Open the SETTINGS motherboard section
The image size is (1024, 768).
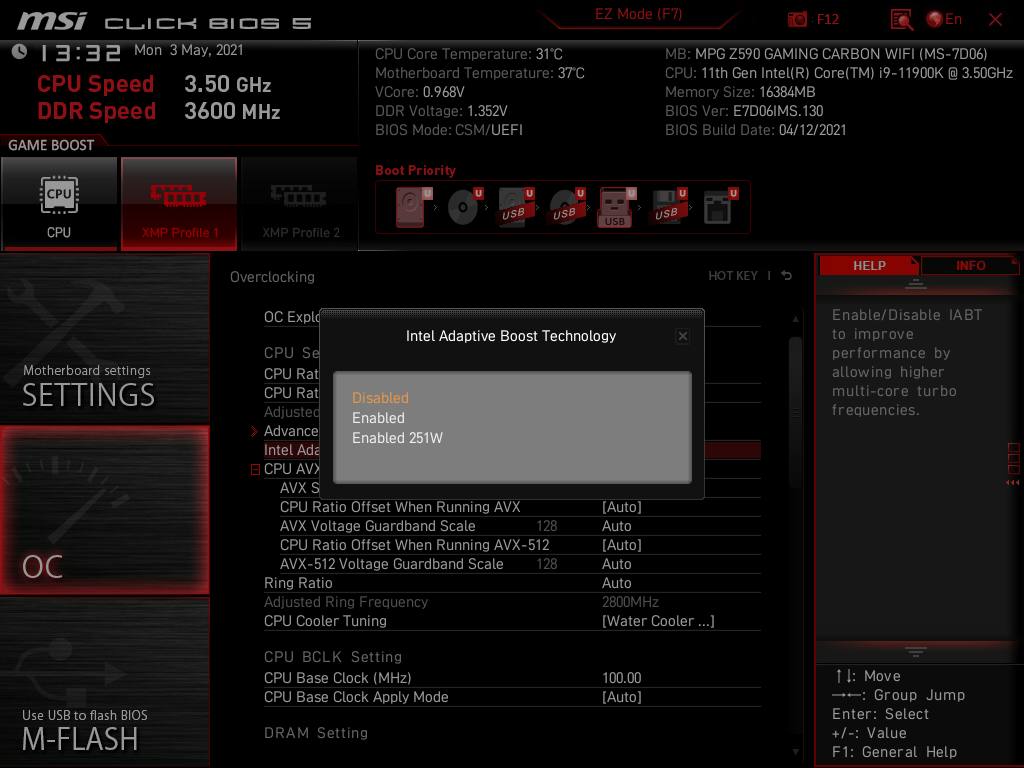104,338
